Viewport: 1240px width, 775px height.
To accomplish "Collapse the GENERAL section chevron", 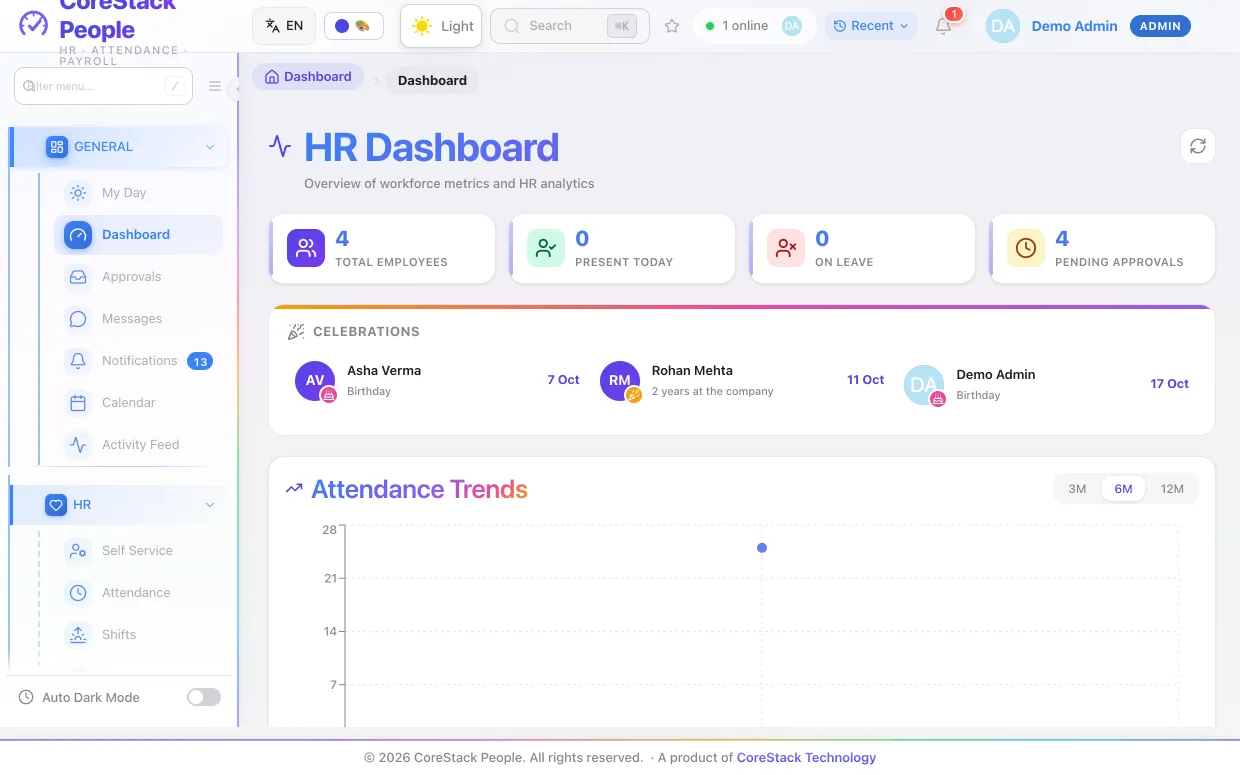I will click(210, 147).
